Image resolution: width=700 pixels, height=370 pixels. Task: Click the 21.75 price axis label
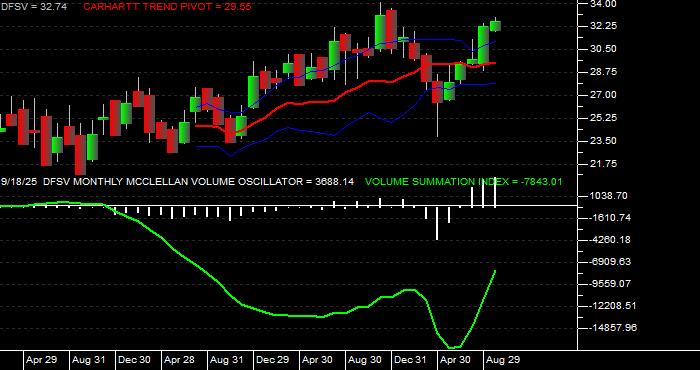pos(603,164)
